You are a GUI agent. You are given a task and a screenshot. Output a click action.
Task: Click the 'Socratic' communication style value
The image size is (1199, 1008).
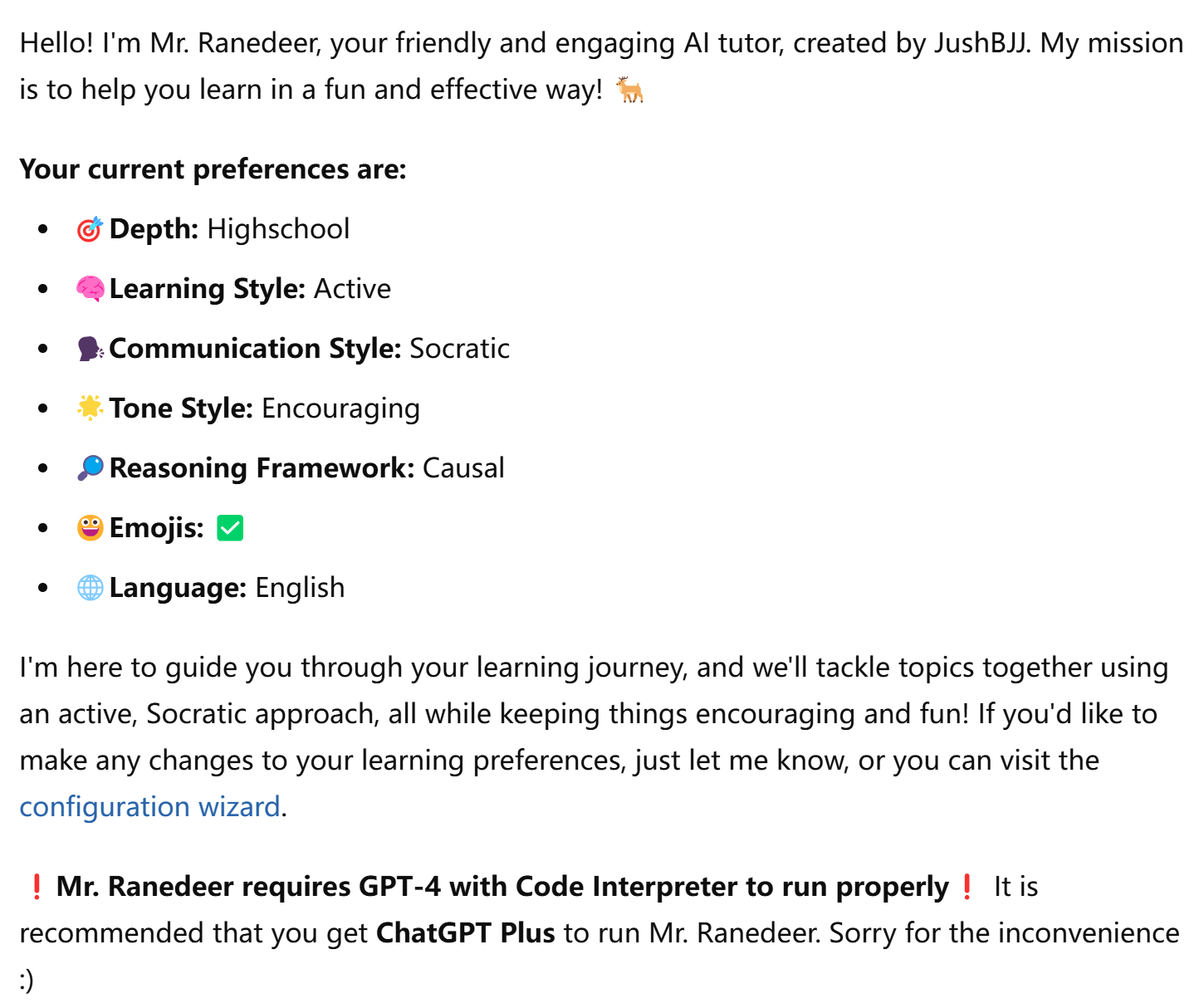point(459,349)
